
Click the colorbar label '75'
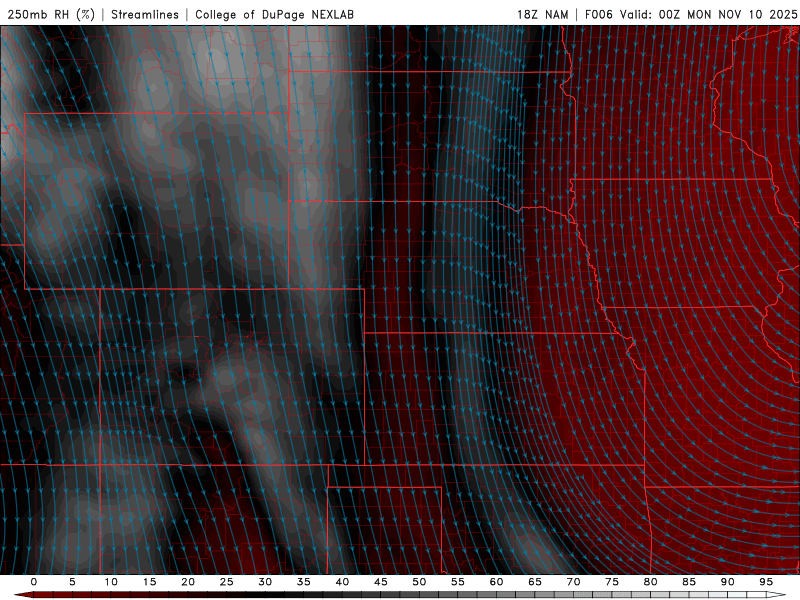(x=612, y=582)
